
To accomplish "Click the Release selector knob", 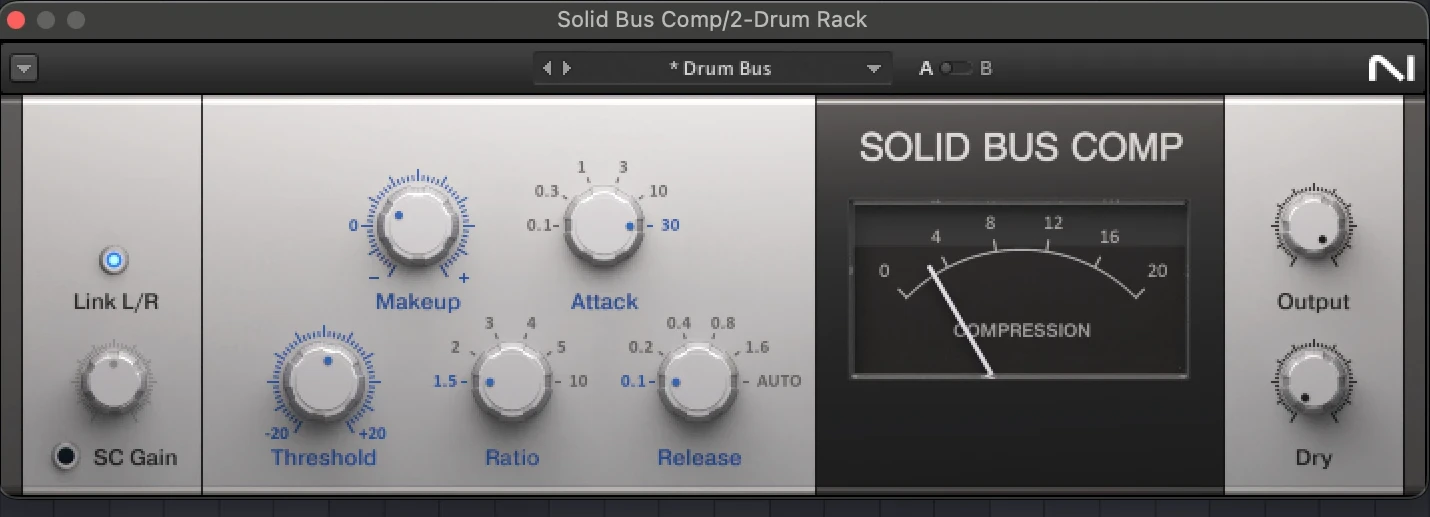I will point(697,381).
